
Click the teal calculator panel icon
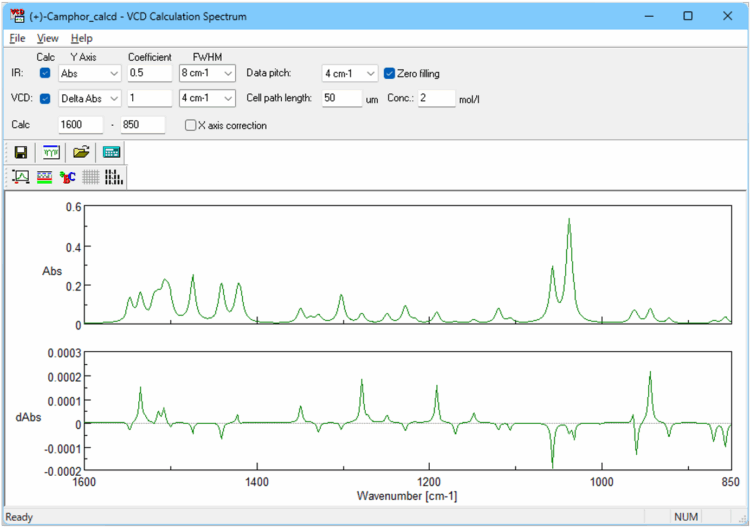pyautogui.click(x=111, y=152)
